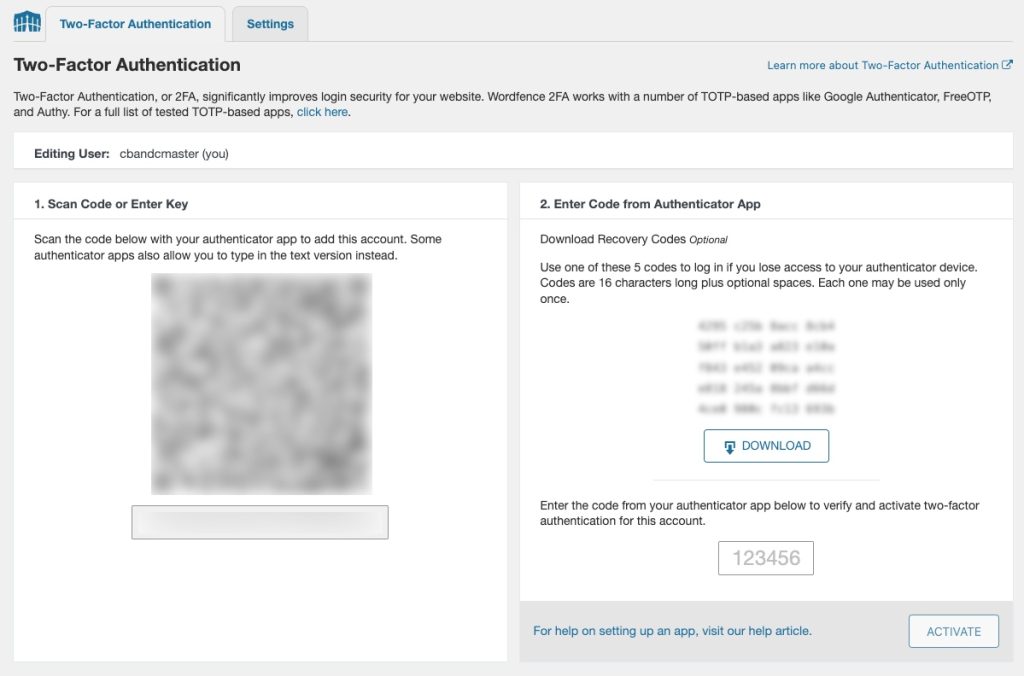This screenshot has width=1024, height=676.
Task: Click the last blurred recovery code row
Action: click(766, 409)
